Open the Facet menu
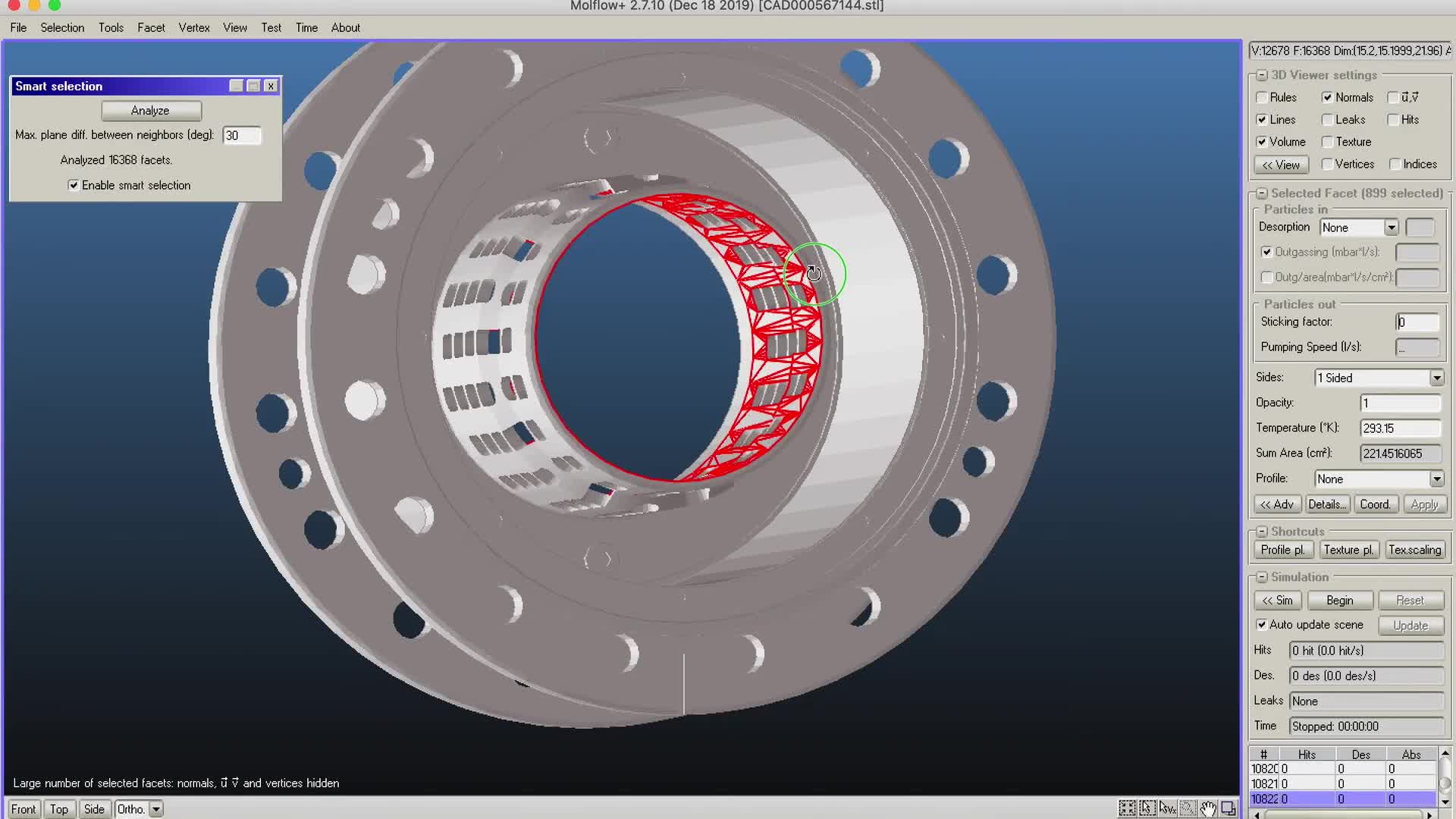Screen dimensions: 1456x819 (151, 27)
